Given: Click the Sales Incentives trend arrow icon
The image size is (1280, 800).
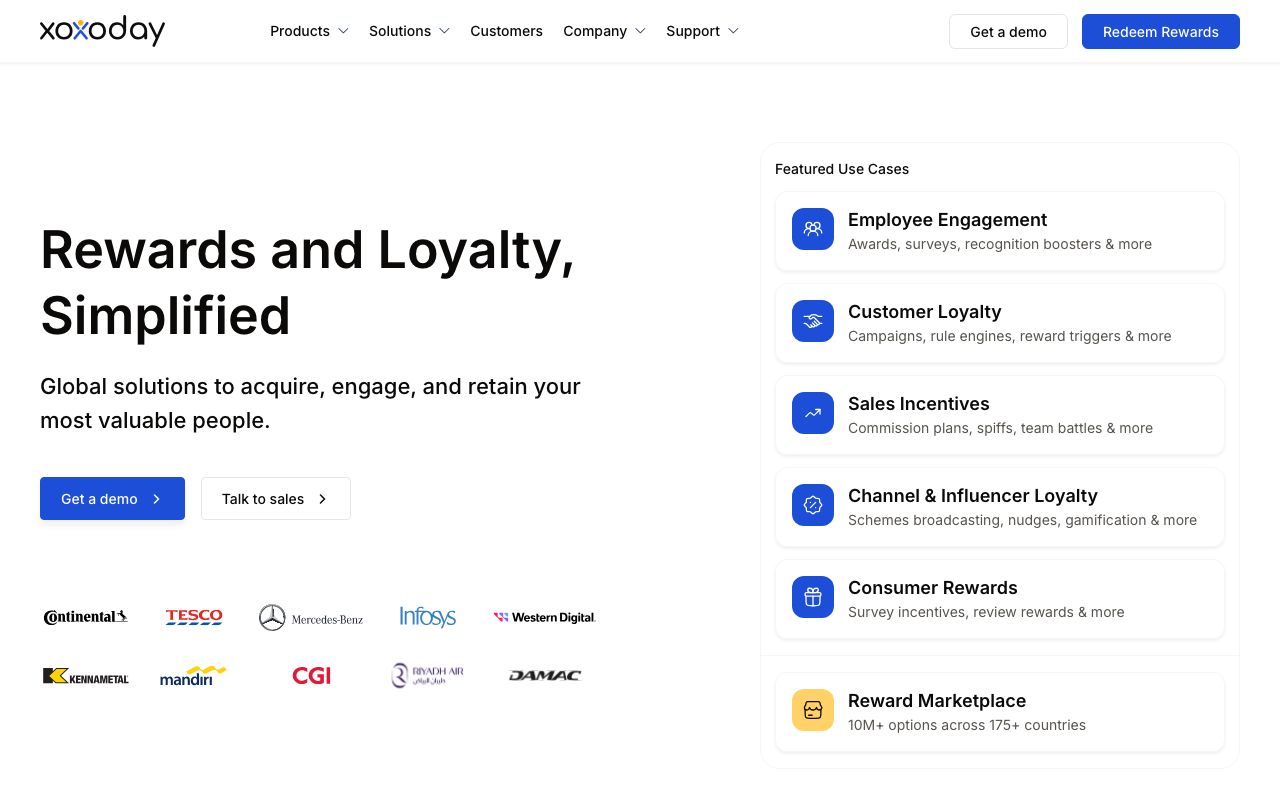Looking at the screenshot, I should tap(813, 413).
